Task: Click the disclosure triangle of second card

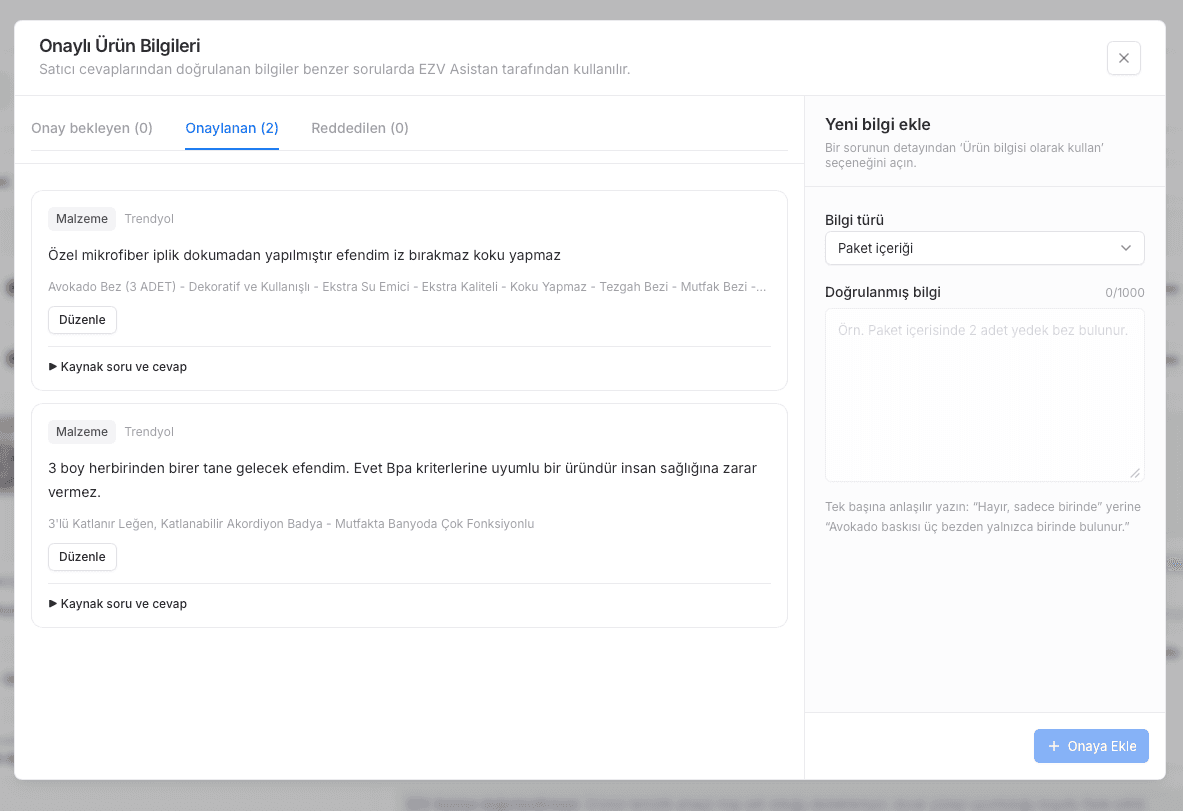Action: point(53,604)
